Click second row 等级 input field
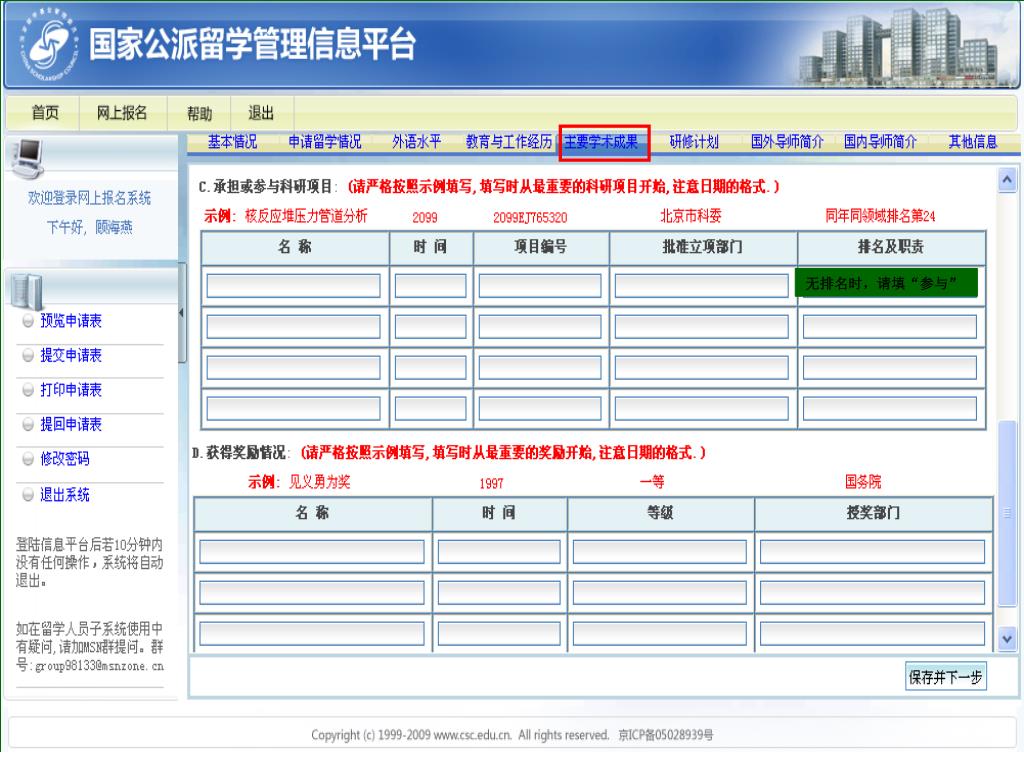1024x768 pixels. pyautogui.click(x=660, y=593)
